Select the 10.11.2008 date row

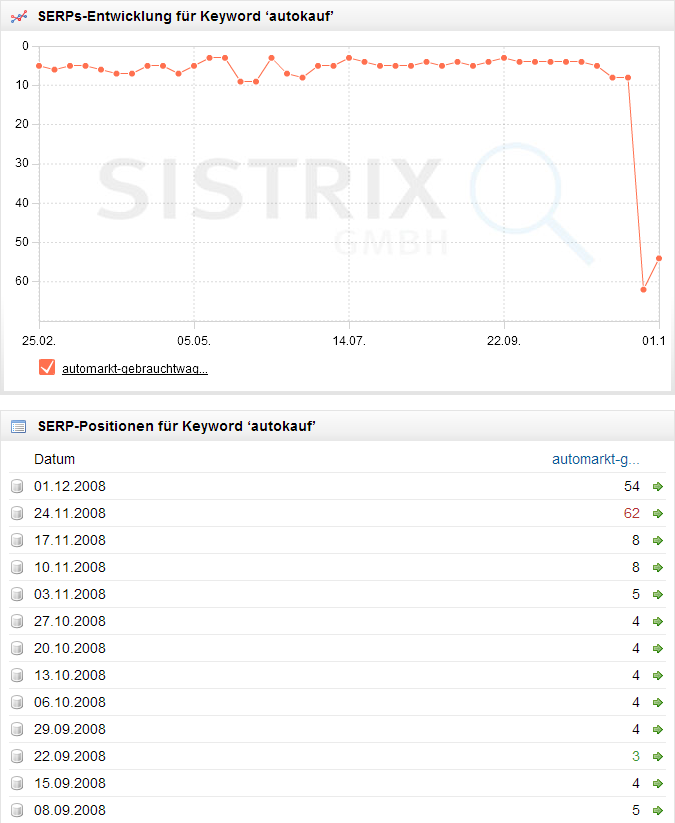pos(69,568)
